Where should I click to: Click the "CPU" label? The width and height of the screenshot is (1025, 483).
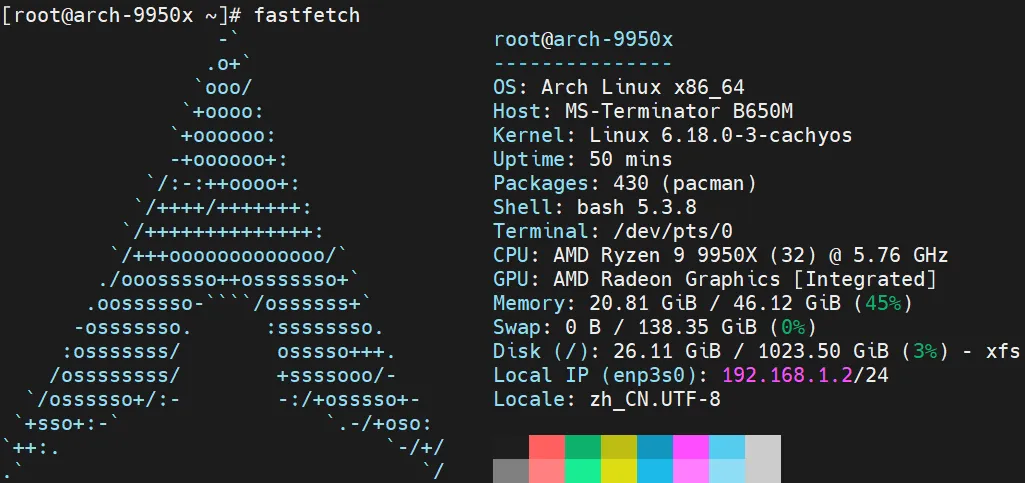(x=511, y=255)
